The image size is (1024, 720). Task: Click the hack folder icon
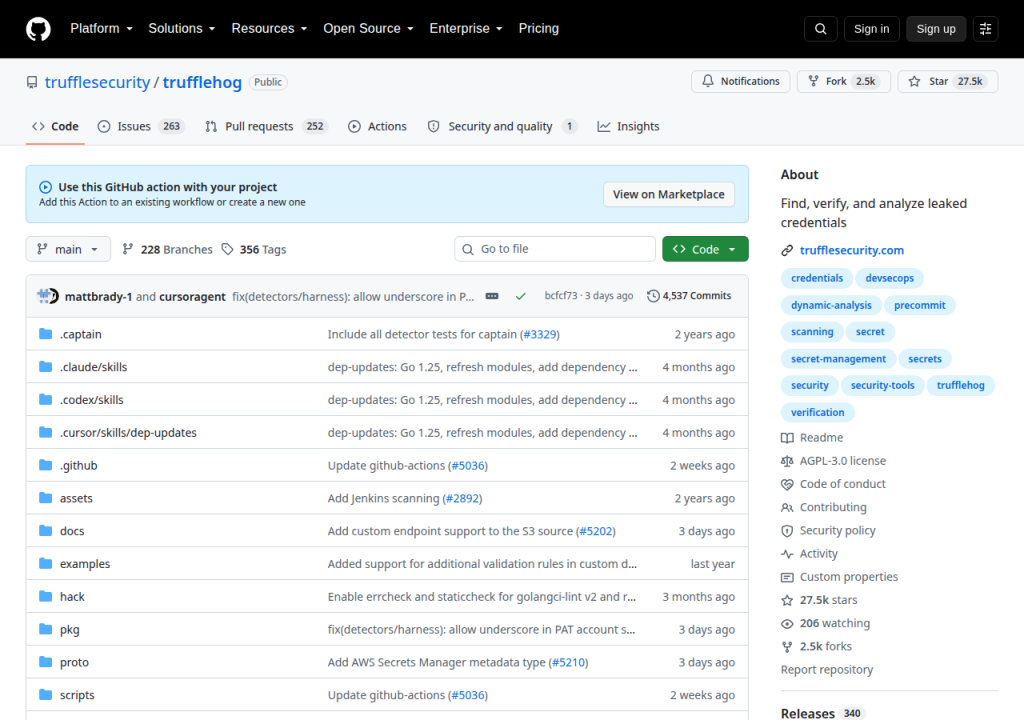coord(45,597)
